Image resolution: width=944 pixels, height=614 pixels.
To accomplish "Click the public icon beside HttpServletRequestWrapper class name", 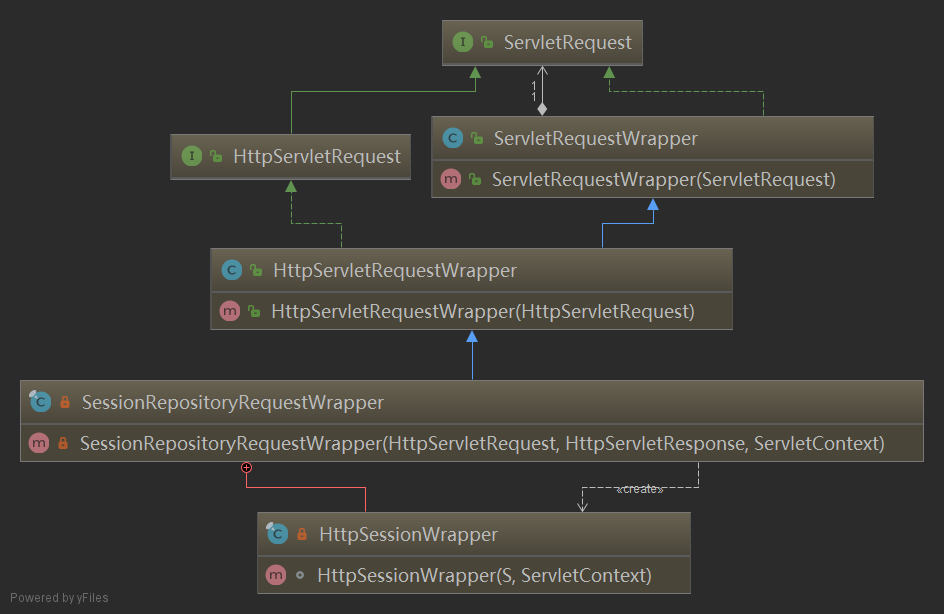I will tap(256, 270).
